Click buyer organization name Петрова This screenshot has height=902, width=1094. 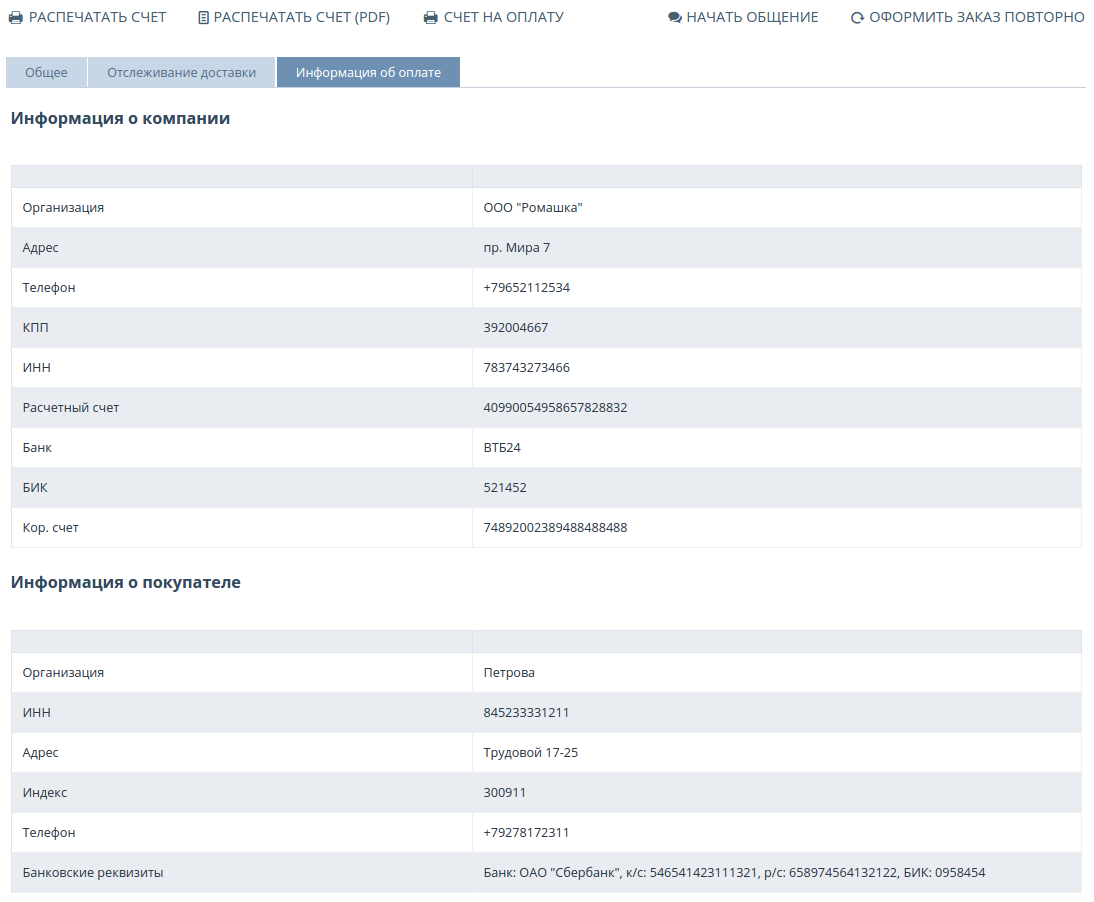click(509, 673)
